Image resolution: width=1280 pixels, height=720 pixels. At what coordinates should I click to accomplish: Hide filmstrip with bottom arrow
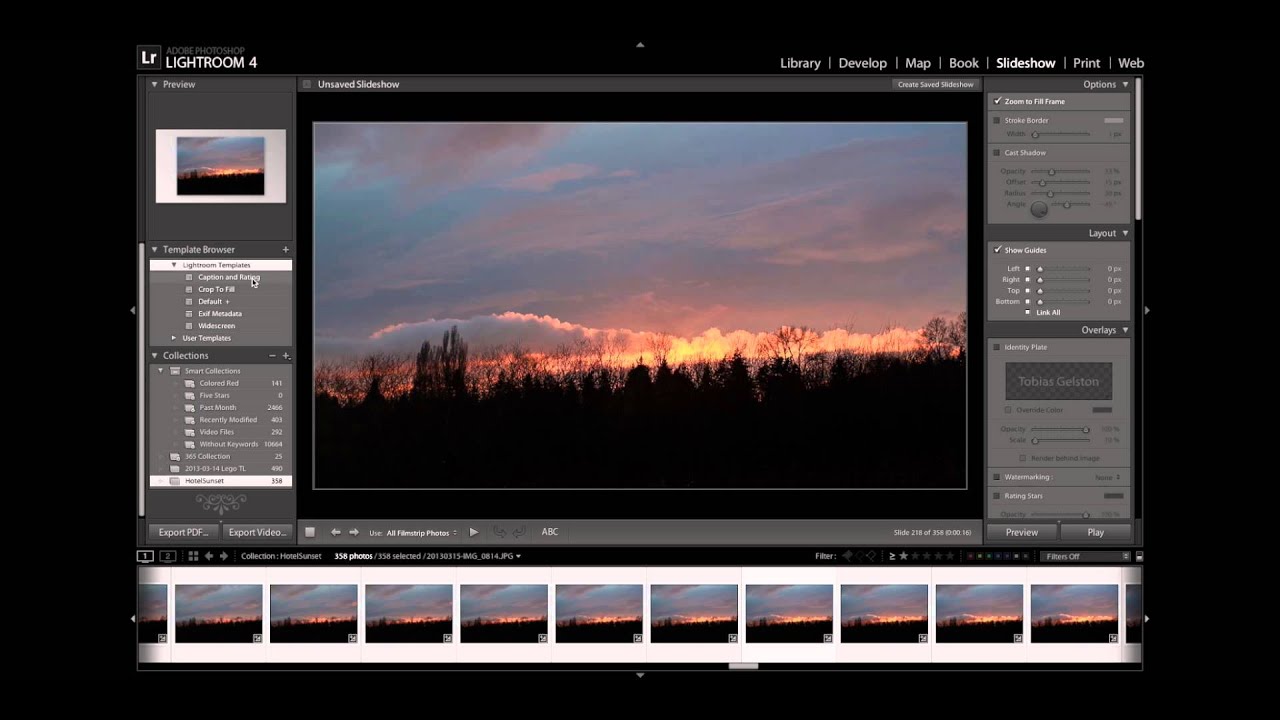click(640, 675)
